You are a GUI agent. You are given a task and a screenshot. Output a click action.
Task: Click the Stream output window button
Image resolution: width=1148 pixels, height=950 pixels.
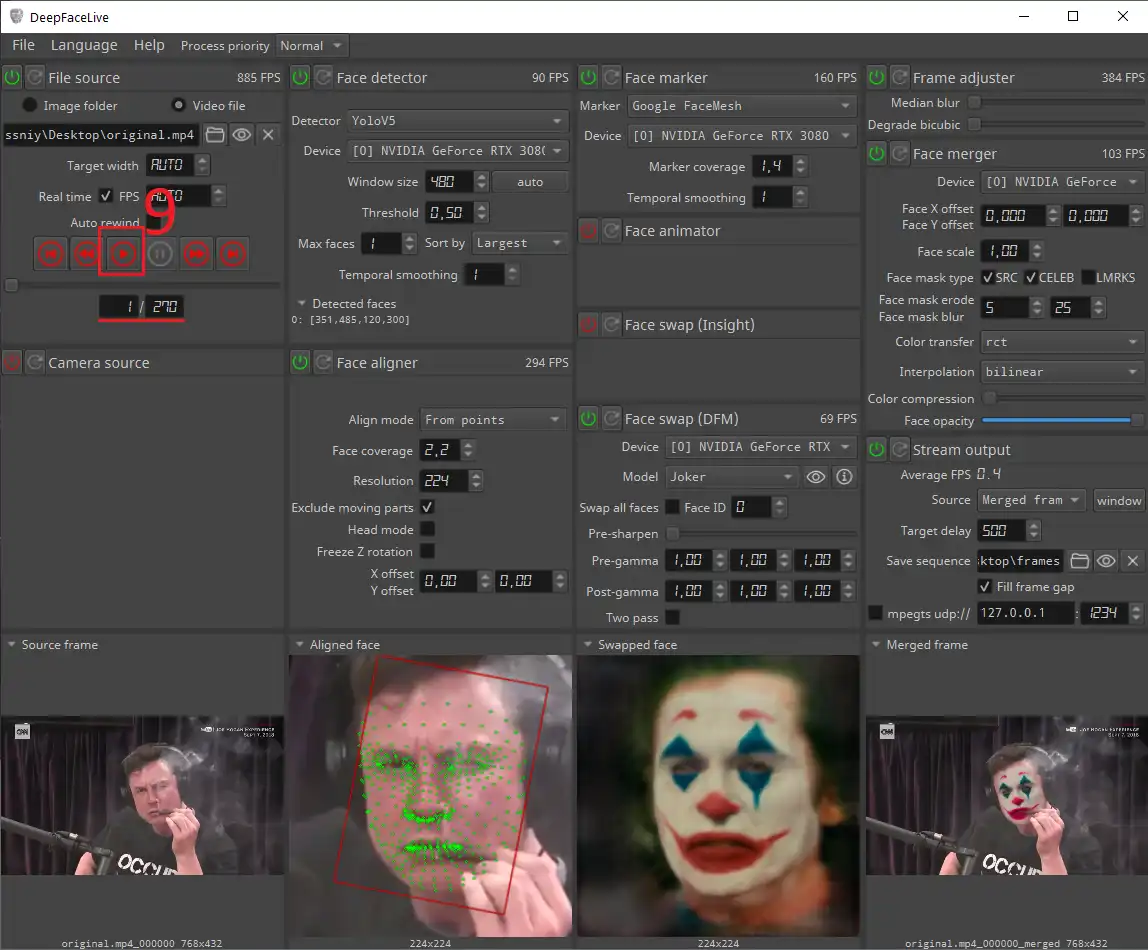pyautogui.click(x=1119, y=501)
